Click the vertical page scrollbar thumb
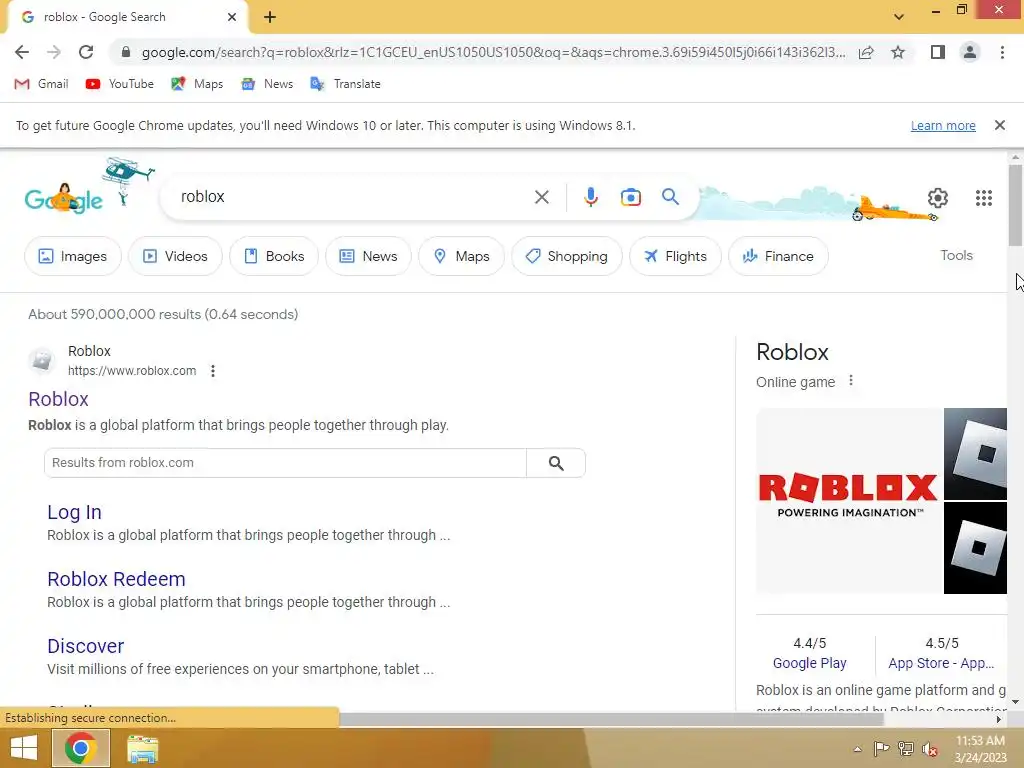The height and width of the screenshot is (768, 1024). [x=1015, y=205]
